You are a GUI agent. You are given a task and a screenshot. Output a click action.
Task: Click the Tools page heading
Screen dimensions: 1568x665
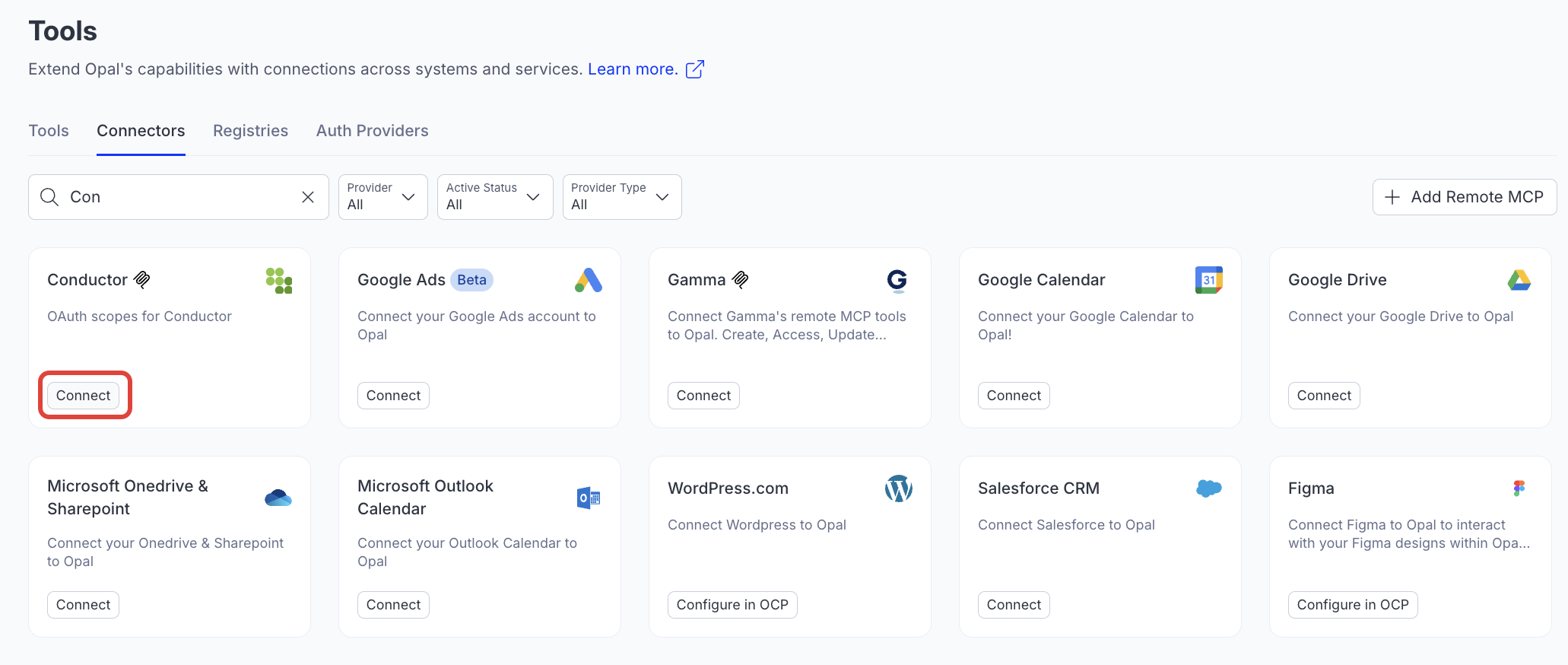pyautogui.click(x=63, y=31)
